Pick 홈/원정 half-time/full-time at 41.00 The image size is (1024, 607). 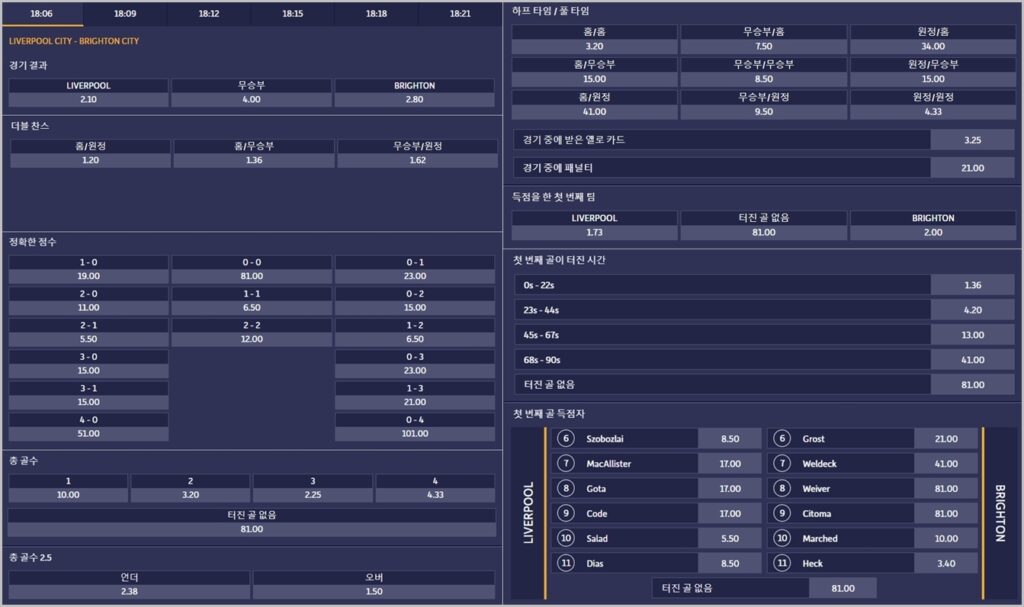click(594, 105)
